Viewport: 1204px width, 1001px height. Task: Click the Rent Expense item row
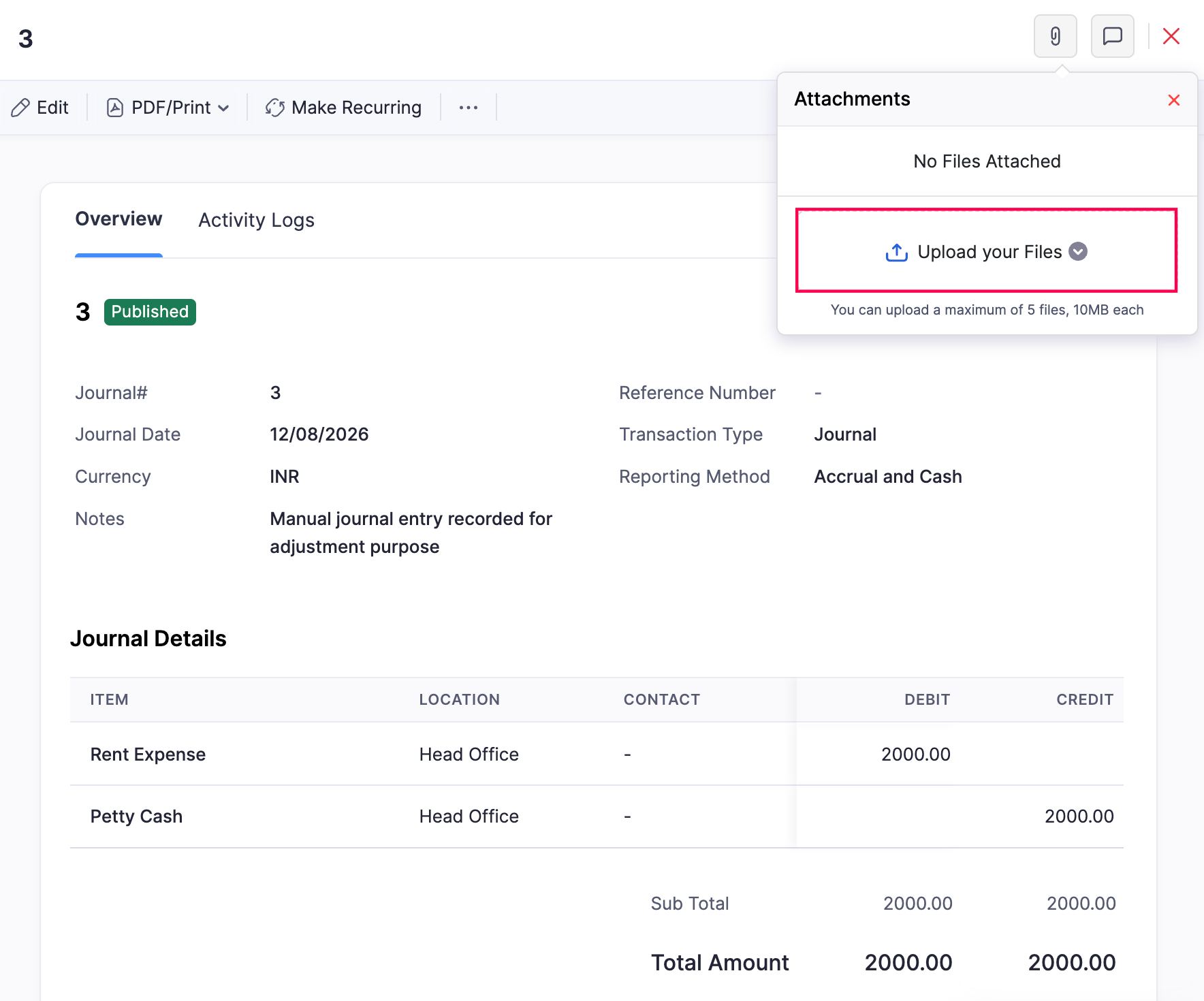[597, 754]
